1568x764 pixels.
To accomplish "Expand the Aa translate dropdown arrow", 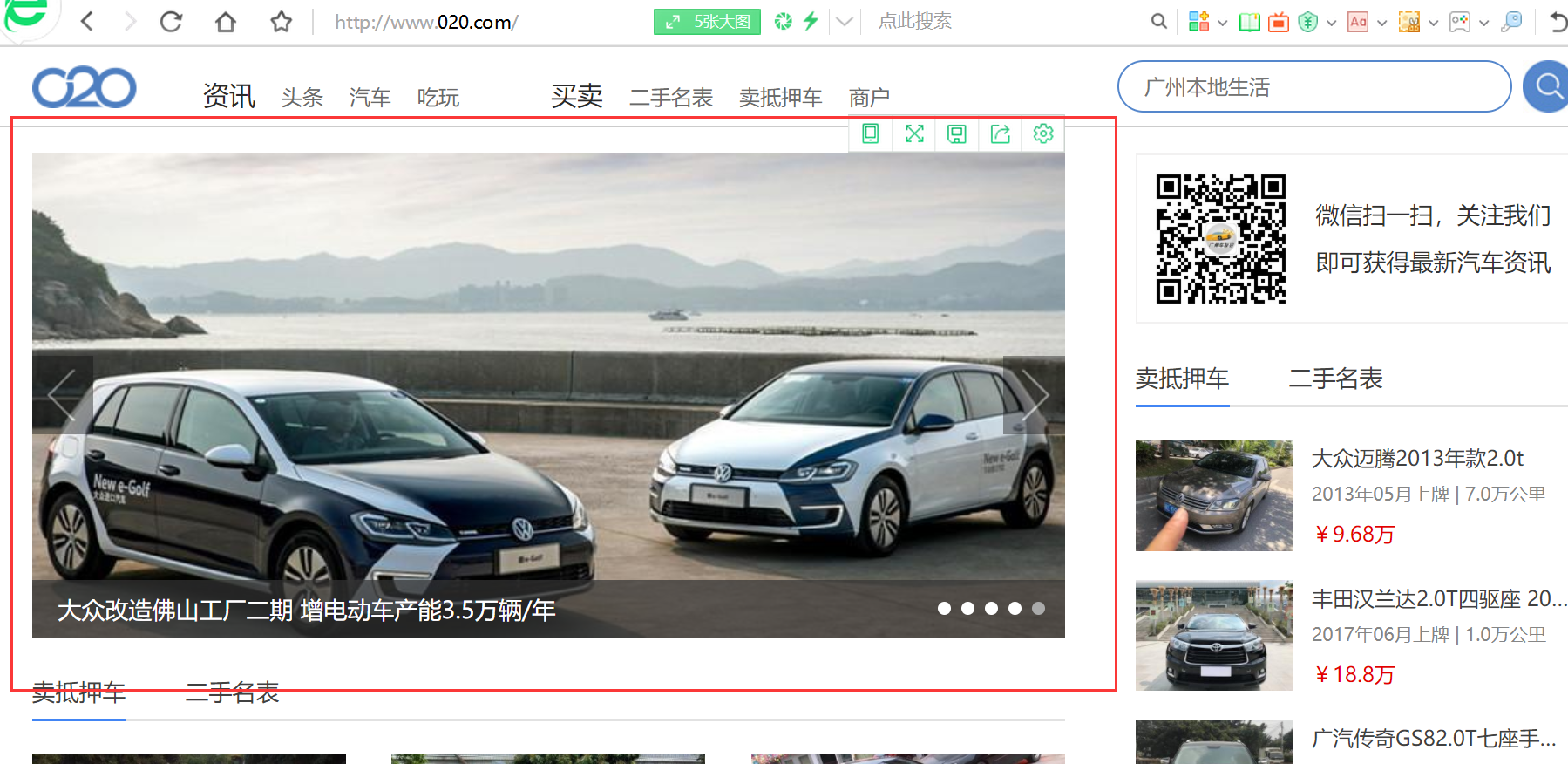I will coord(1381,23).
